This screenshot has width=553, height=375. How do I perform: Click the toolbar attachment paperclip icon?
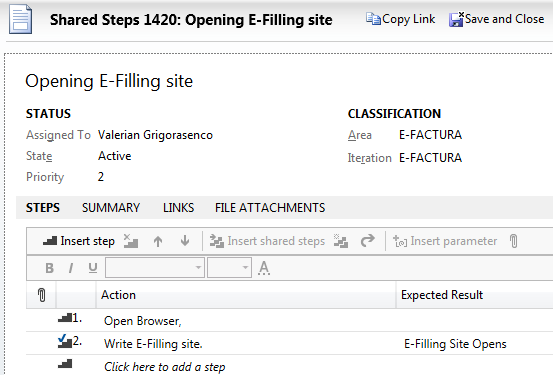[x=514, y=241]
